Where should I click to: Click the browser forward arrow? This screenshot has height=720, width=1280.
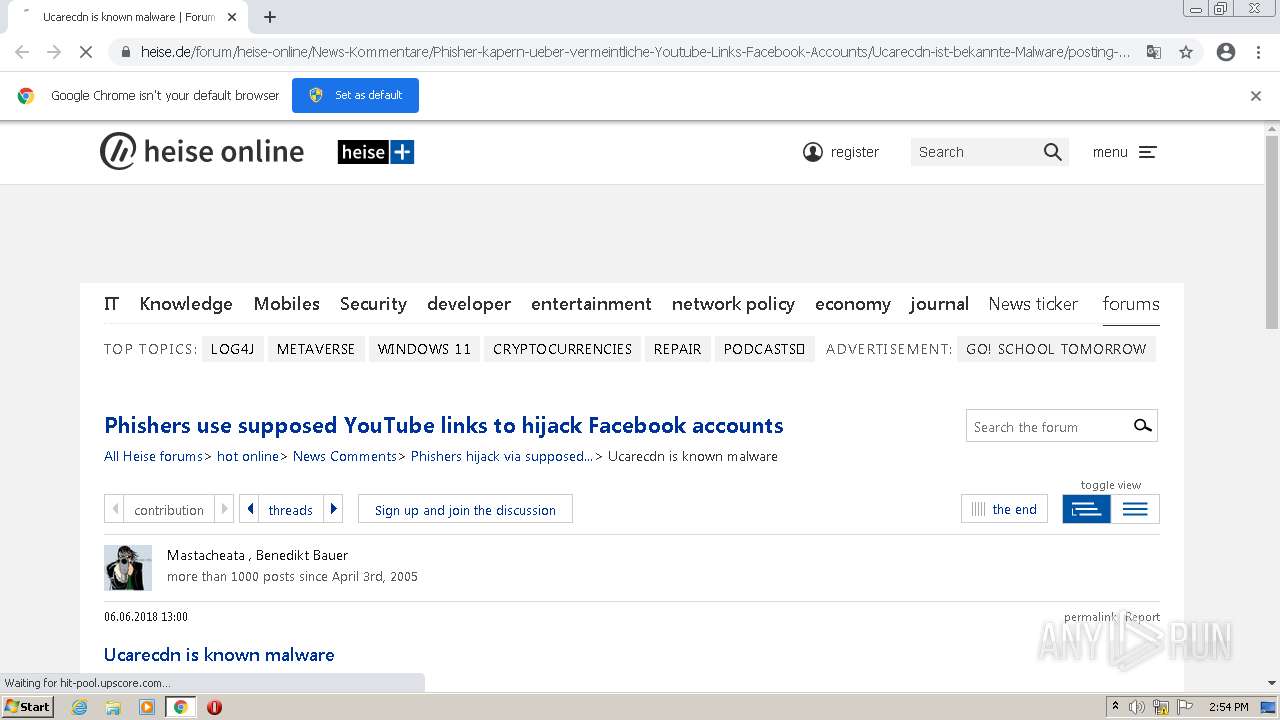point(54,52)
